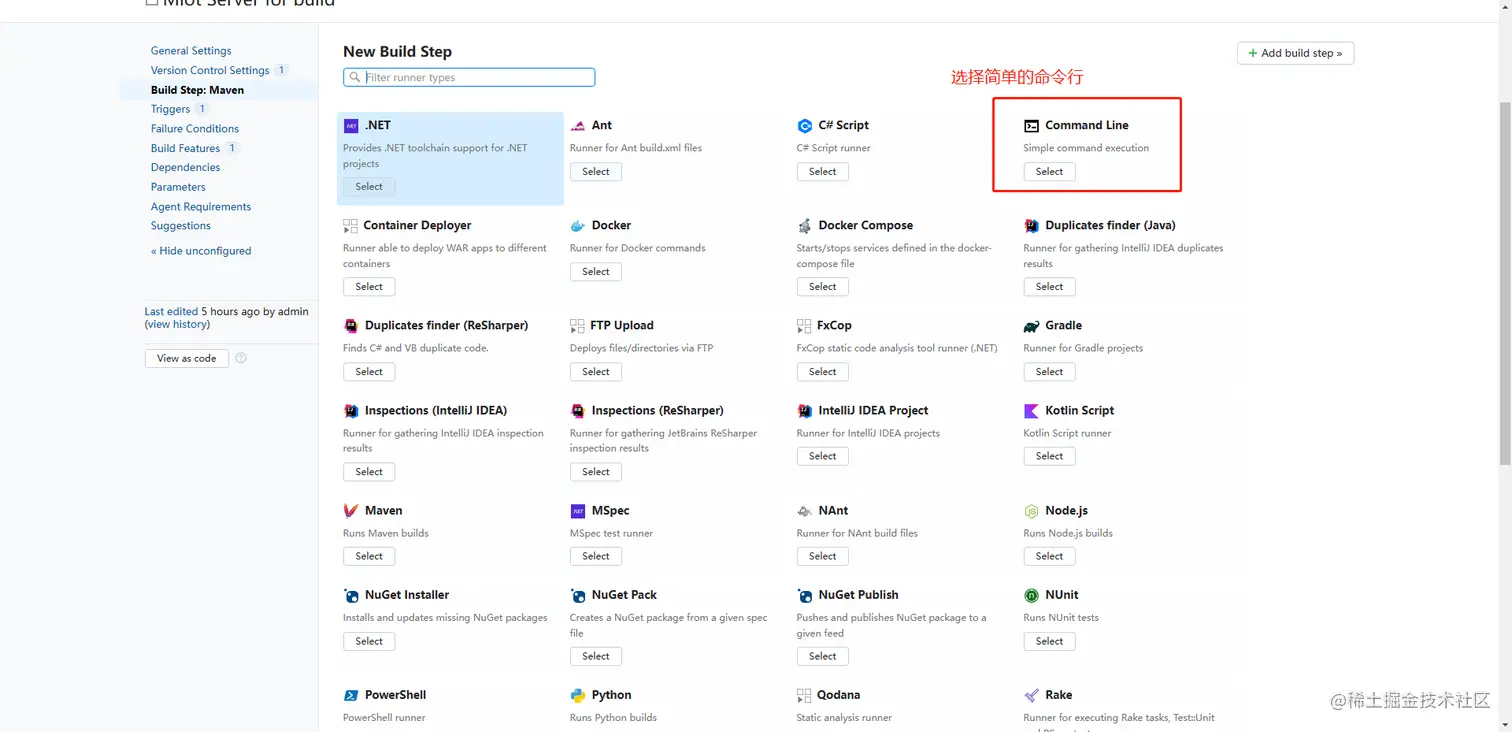Image resolution: width=1512 pixels, height=732 pixels.
Task: Select the Node.js runner
Action: coord(1050,556)
